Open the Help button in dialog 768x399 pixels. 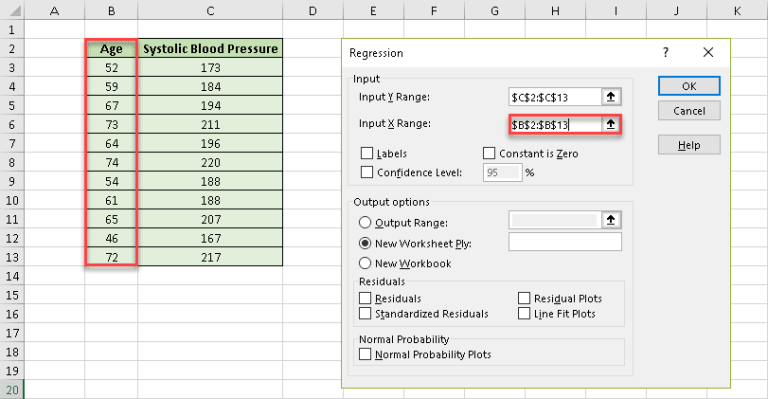pyautogui.click(x=689, y=145)
